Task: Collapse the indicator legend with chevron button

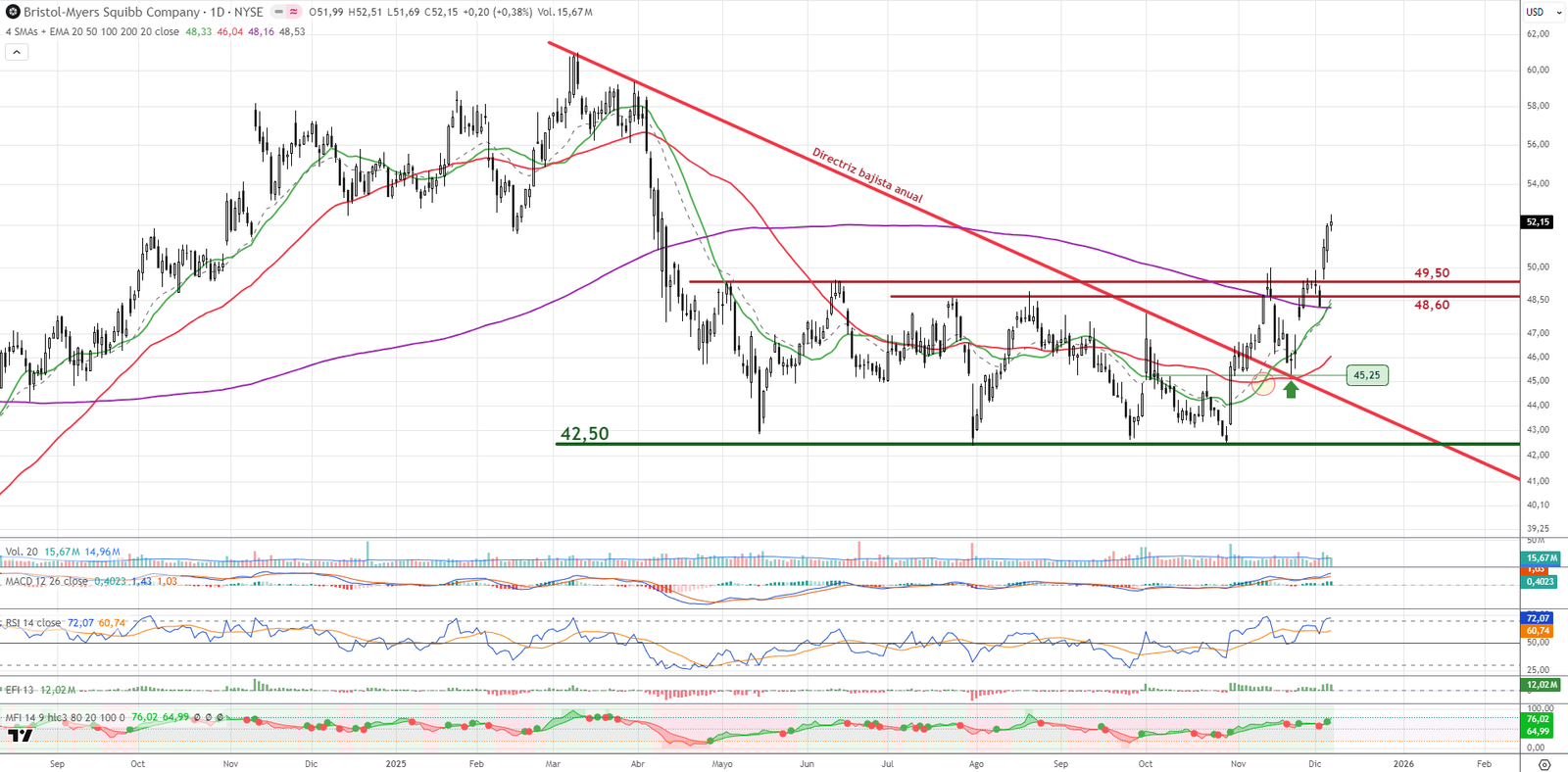Action: click(x=17, y=52)
